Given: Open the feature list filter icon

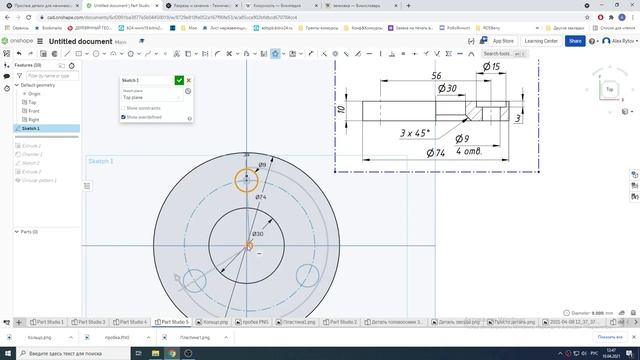Looking at the screenshot, I should coord(19,76).
